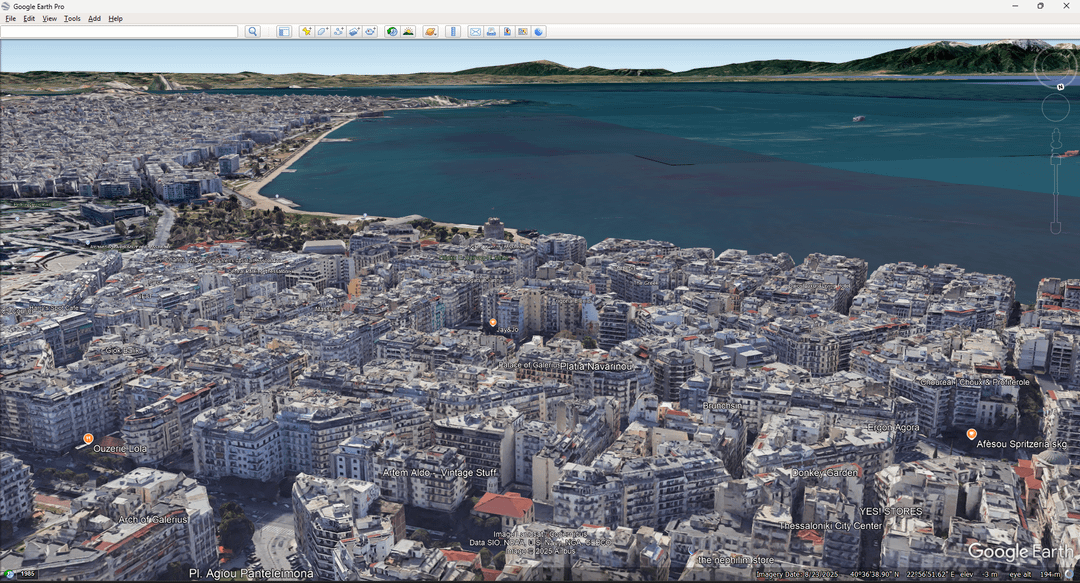Image resolution: width=1080 pixels, height=583 pixels.
Task: Expand the Add menu
Action: [x=94, y=19]
